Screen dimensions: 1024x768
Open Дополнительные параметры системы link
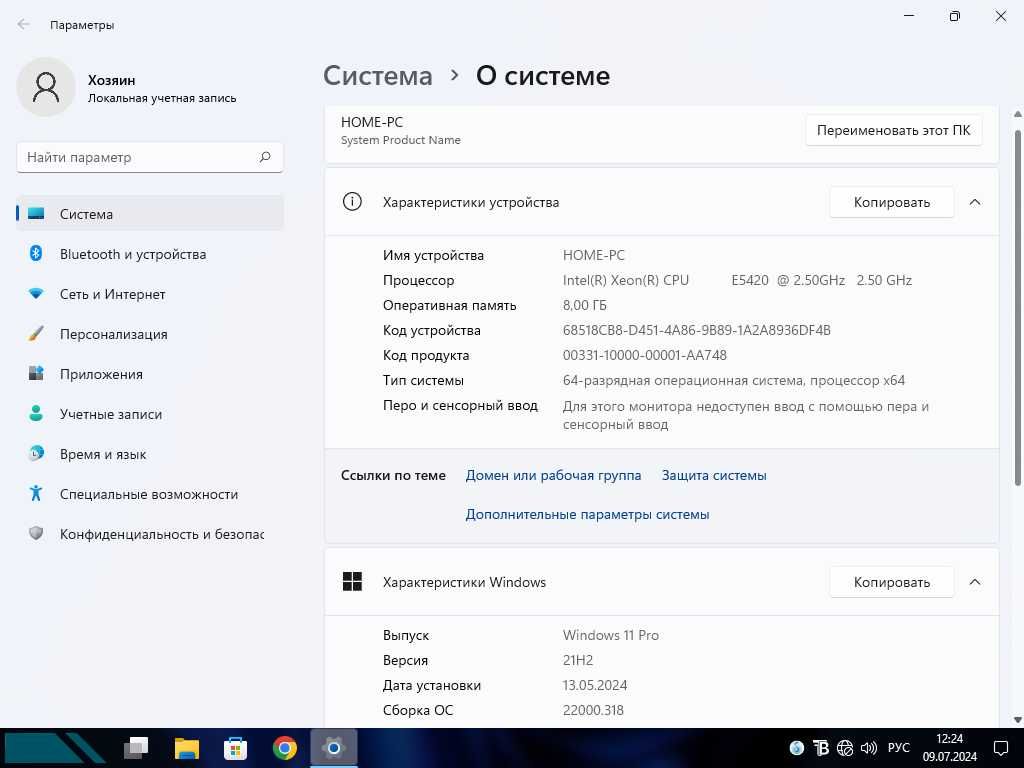tap(587, 514)
